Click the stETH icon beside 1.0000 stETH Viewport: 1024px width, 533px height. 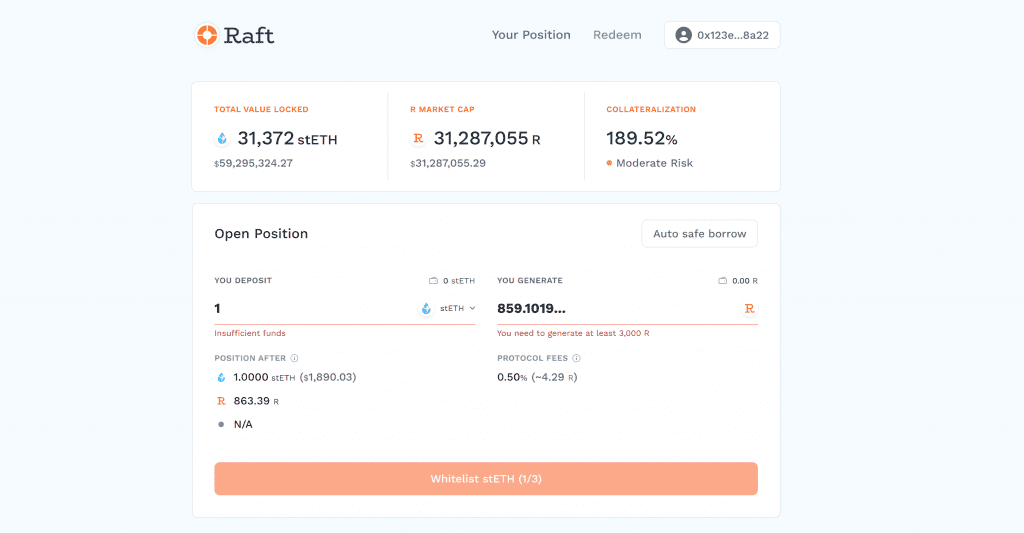(221, 378)
